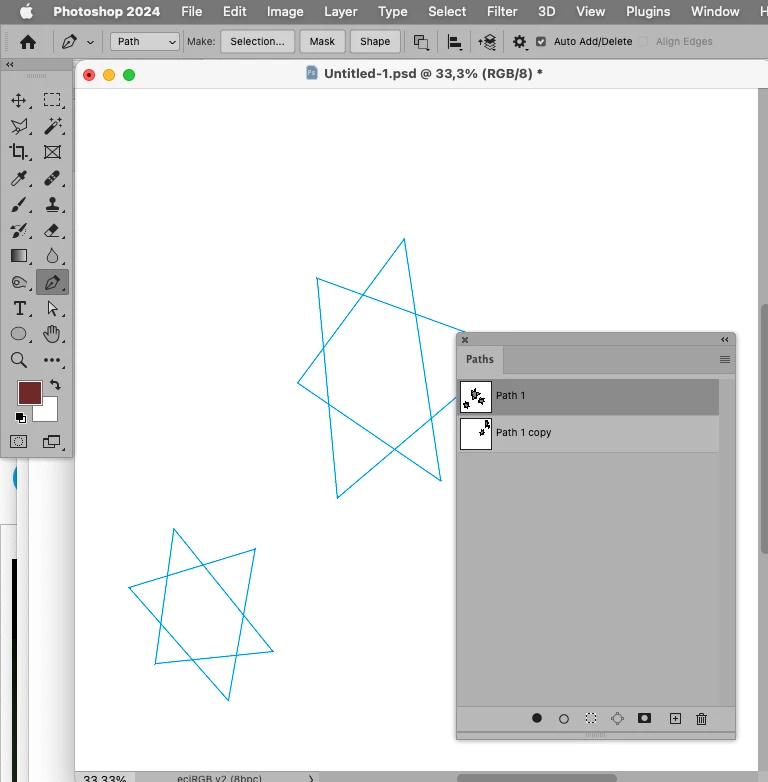Select the Path 1 row

pyautogui.click(x=588, y=397)
